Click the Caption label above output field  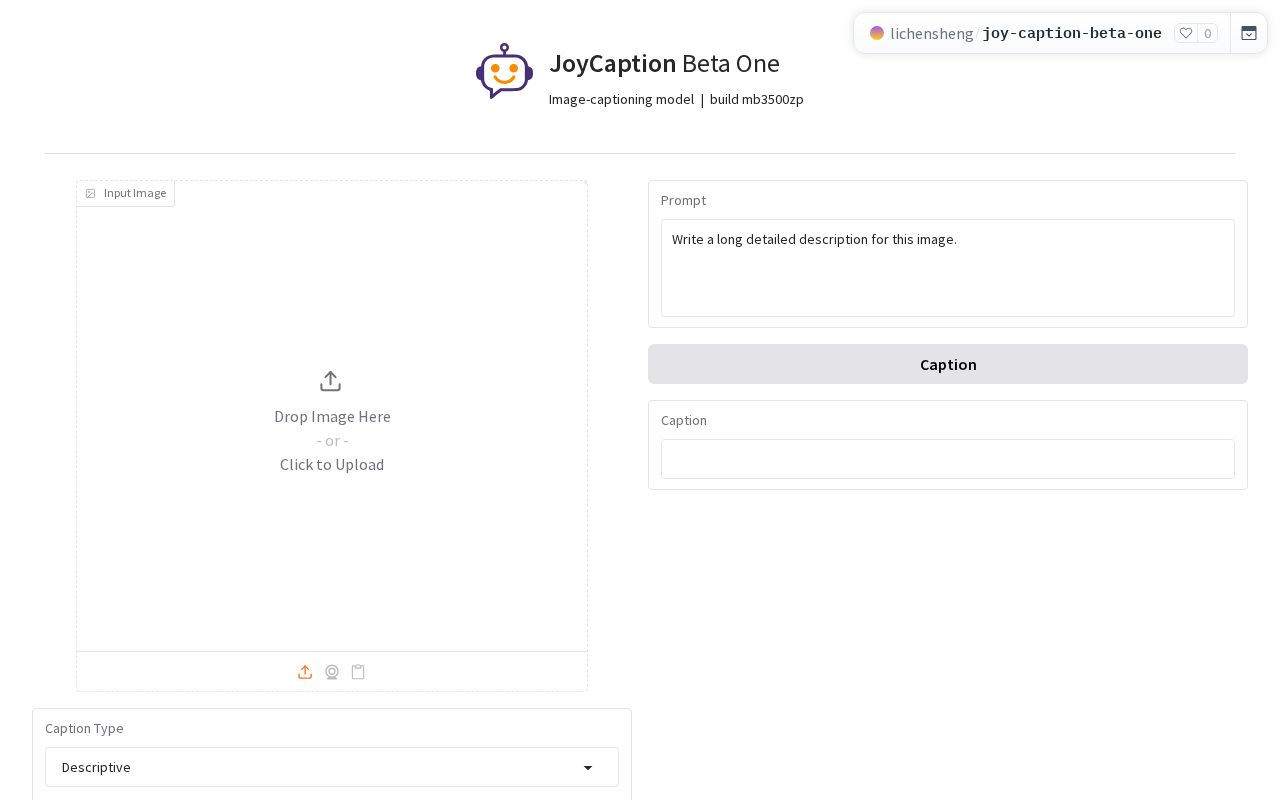pyautogui.click(x=684, y=420)
